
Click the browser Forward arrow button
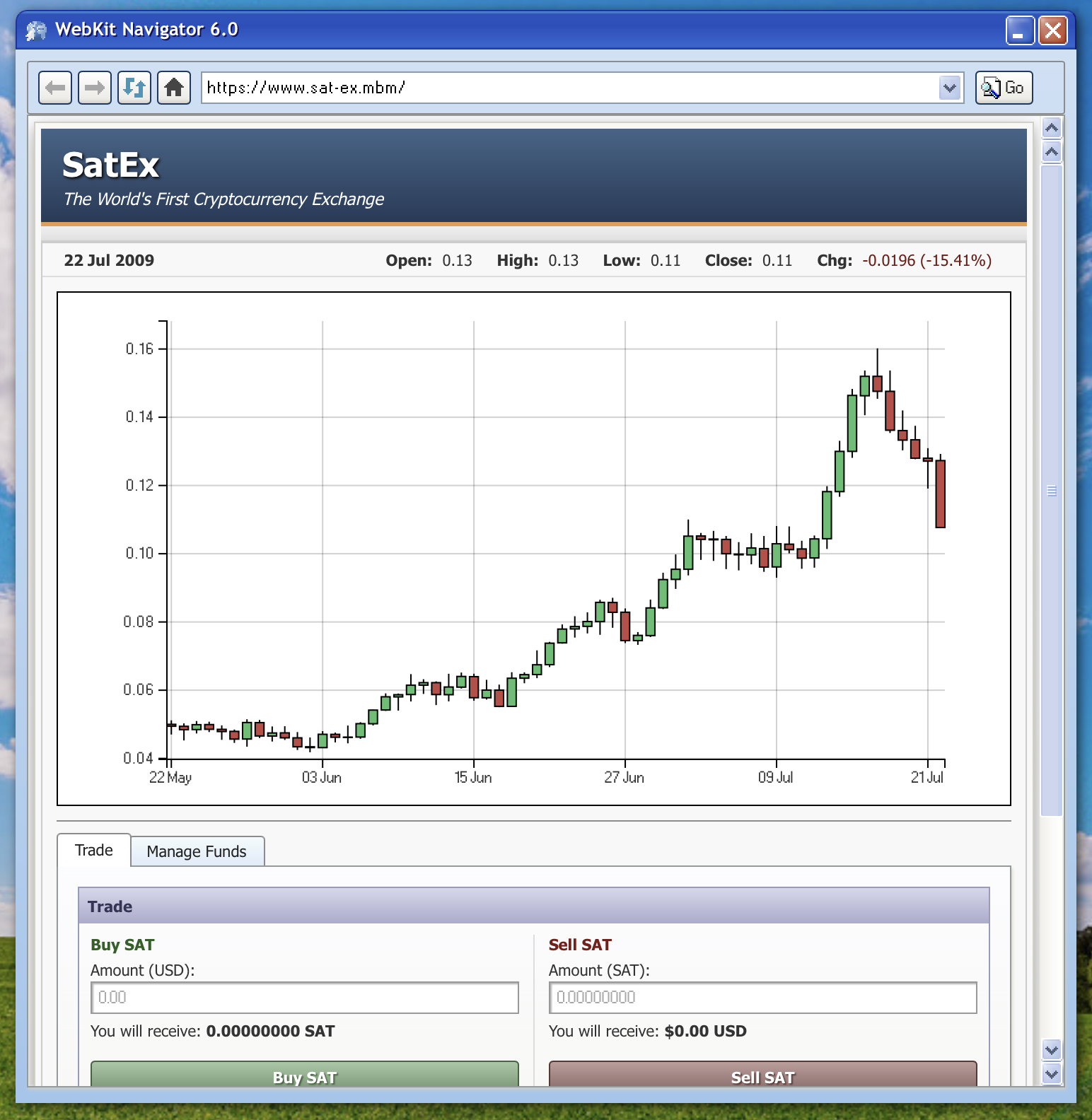[x=95, y=88]
